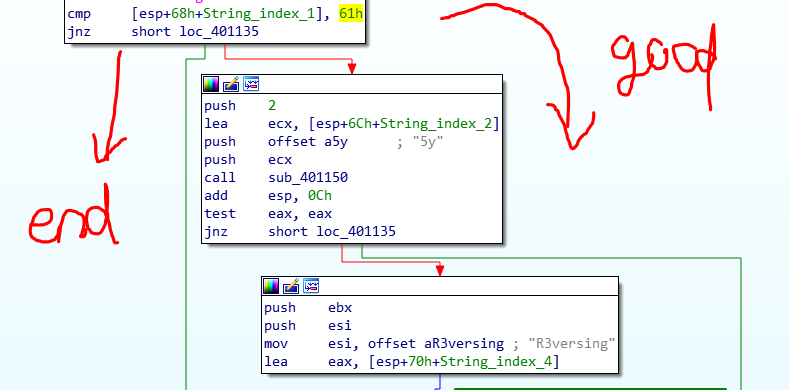Click edit pencil icon on 'push 2' node
Screen dimensions: 789x390
click(231, 84)
